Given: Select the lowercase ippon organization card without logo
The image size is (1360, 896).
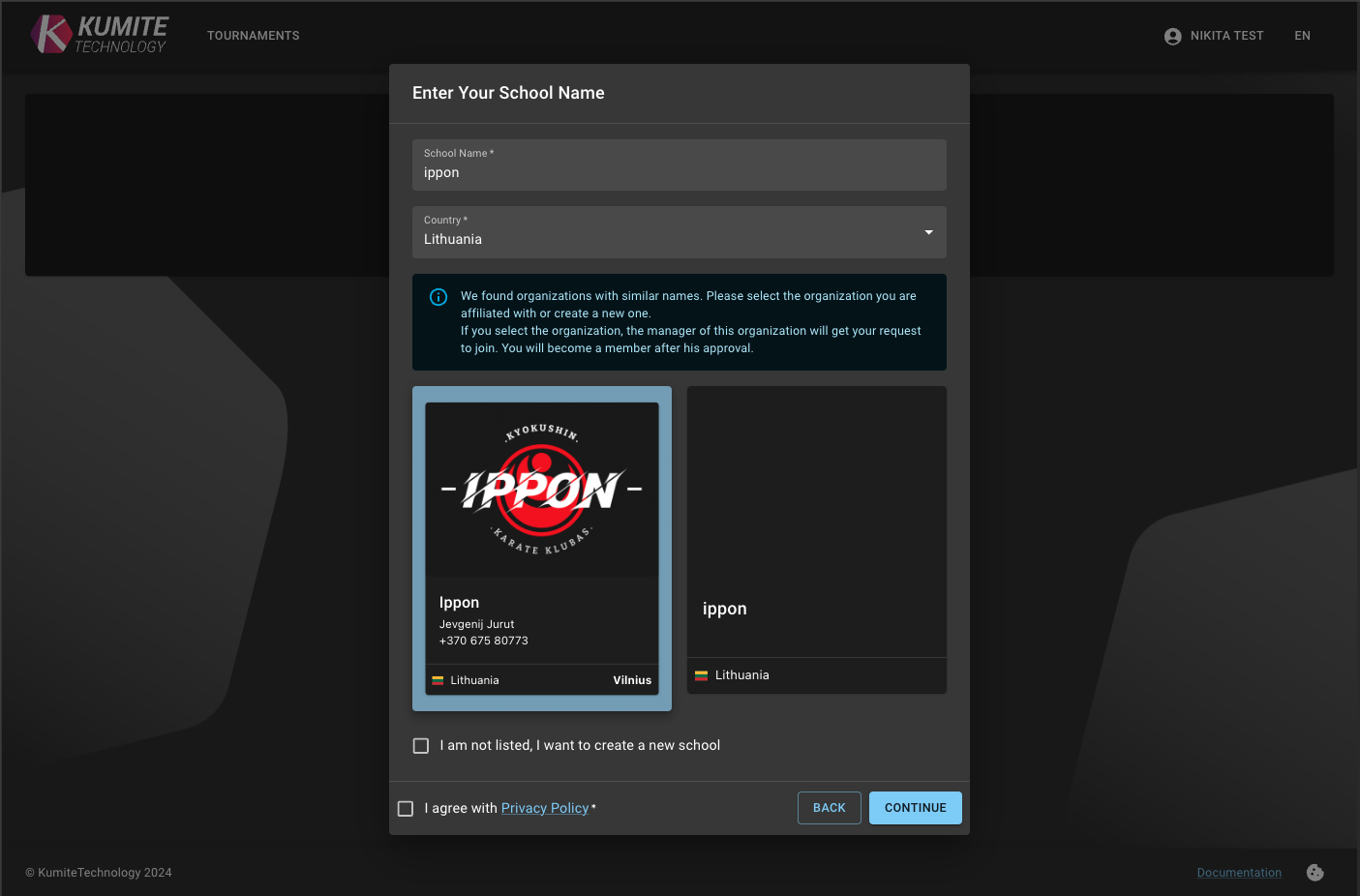Looking at the screenshot, I should [x=816, y=540].
